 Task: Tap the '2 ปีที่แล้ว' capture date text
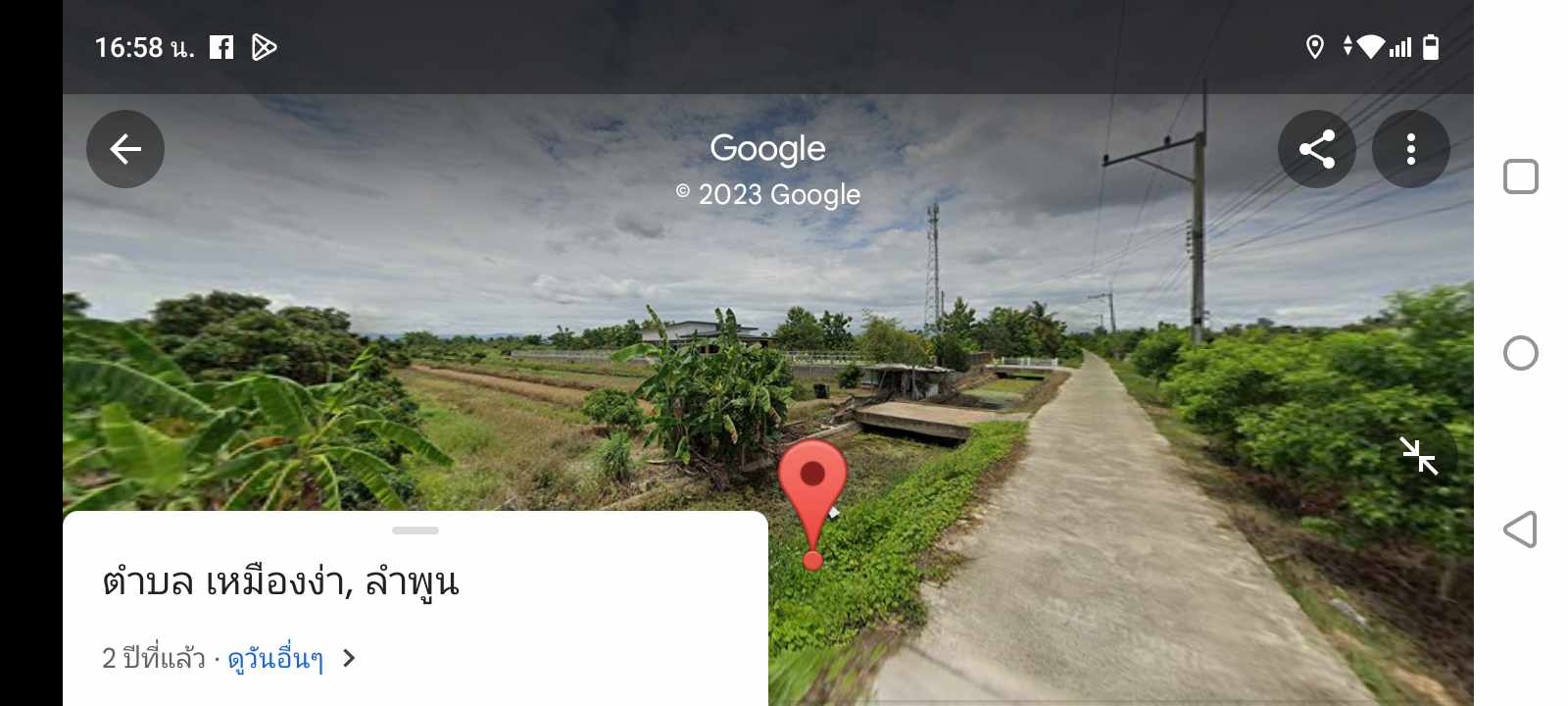point(154,658)
